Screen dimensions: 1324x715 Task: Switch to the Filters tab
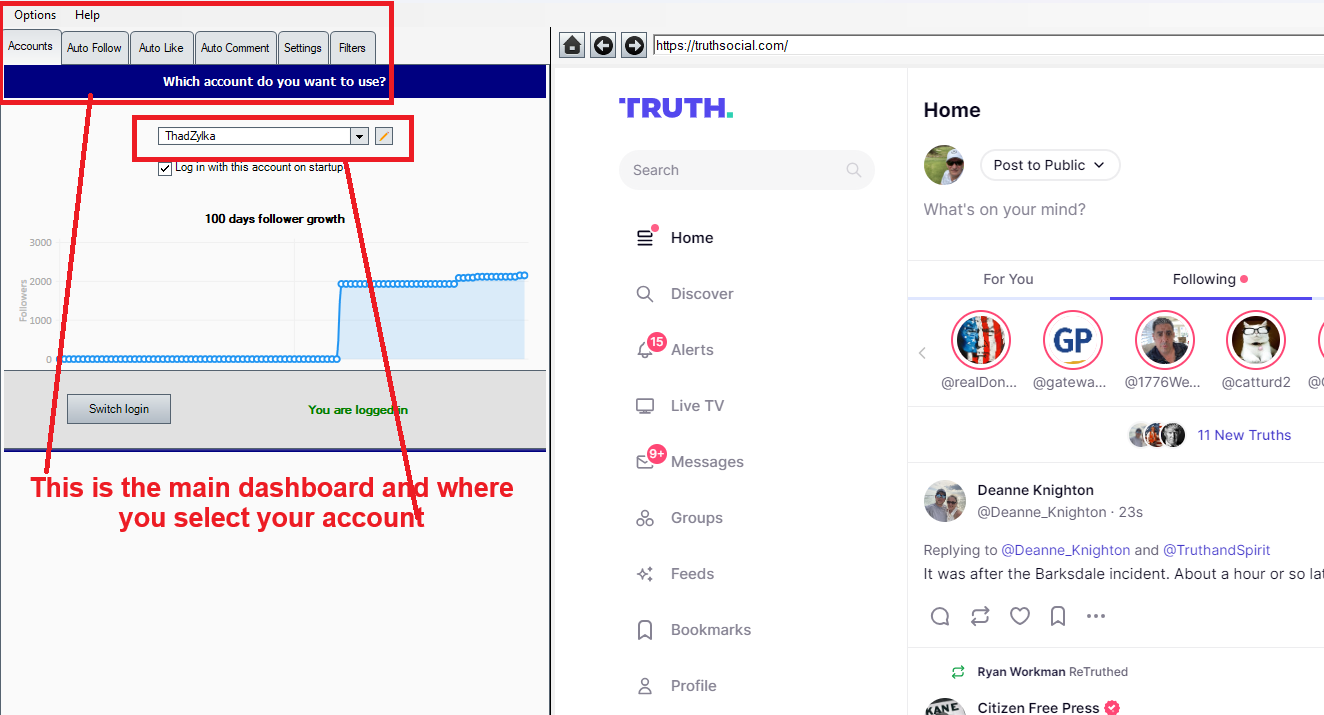click(352, 48)
